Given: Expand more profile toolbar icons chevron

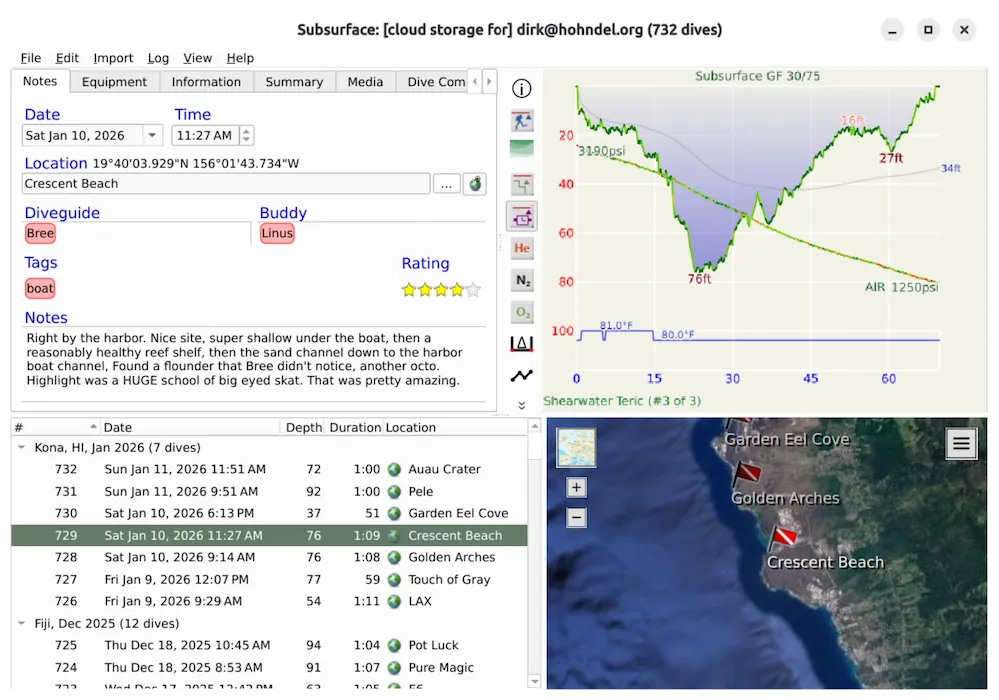Looking at the screenshot, I should coord(522,406).
